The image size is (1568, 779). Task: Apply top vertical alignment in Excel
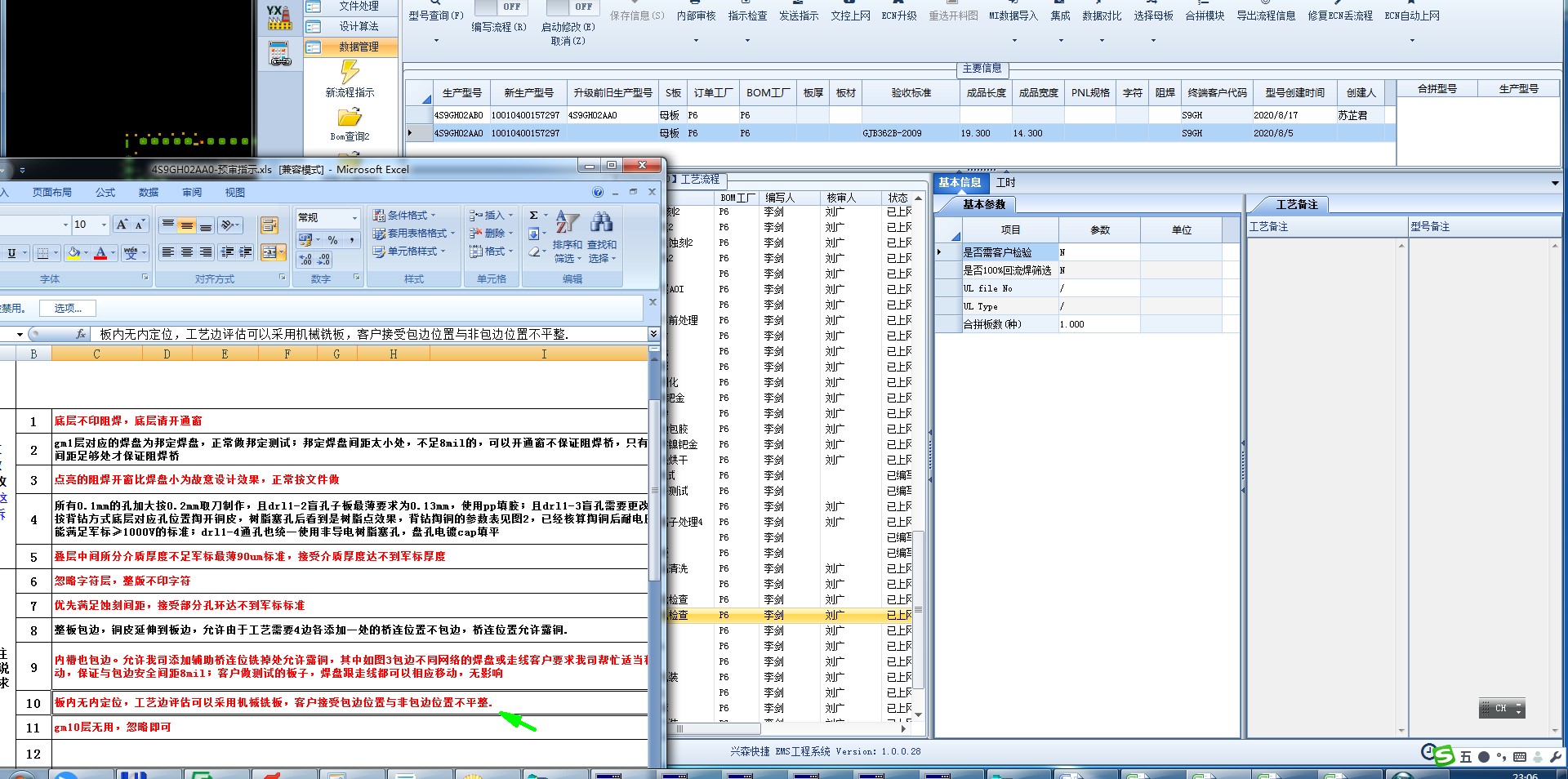click(168, 225)
